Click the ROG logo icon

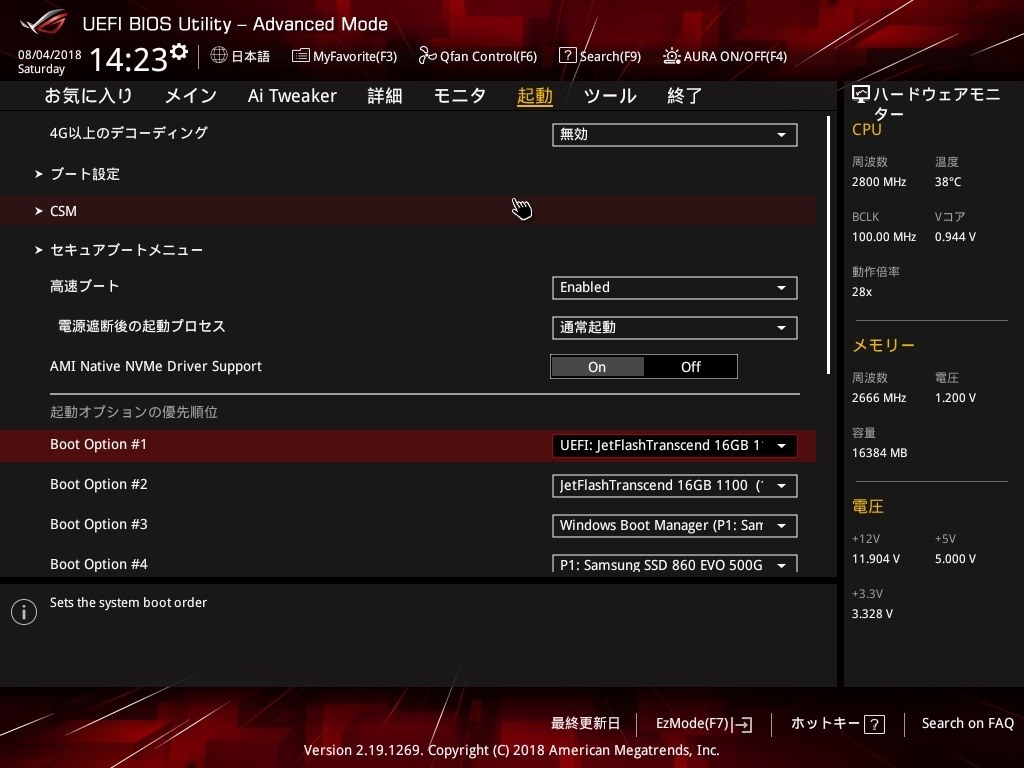[44, 22]
